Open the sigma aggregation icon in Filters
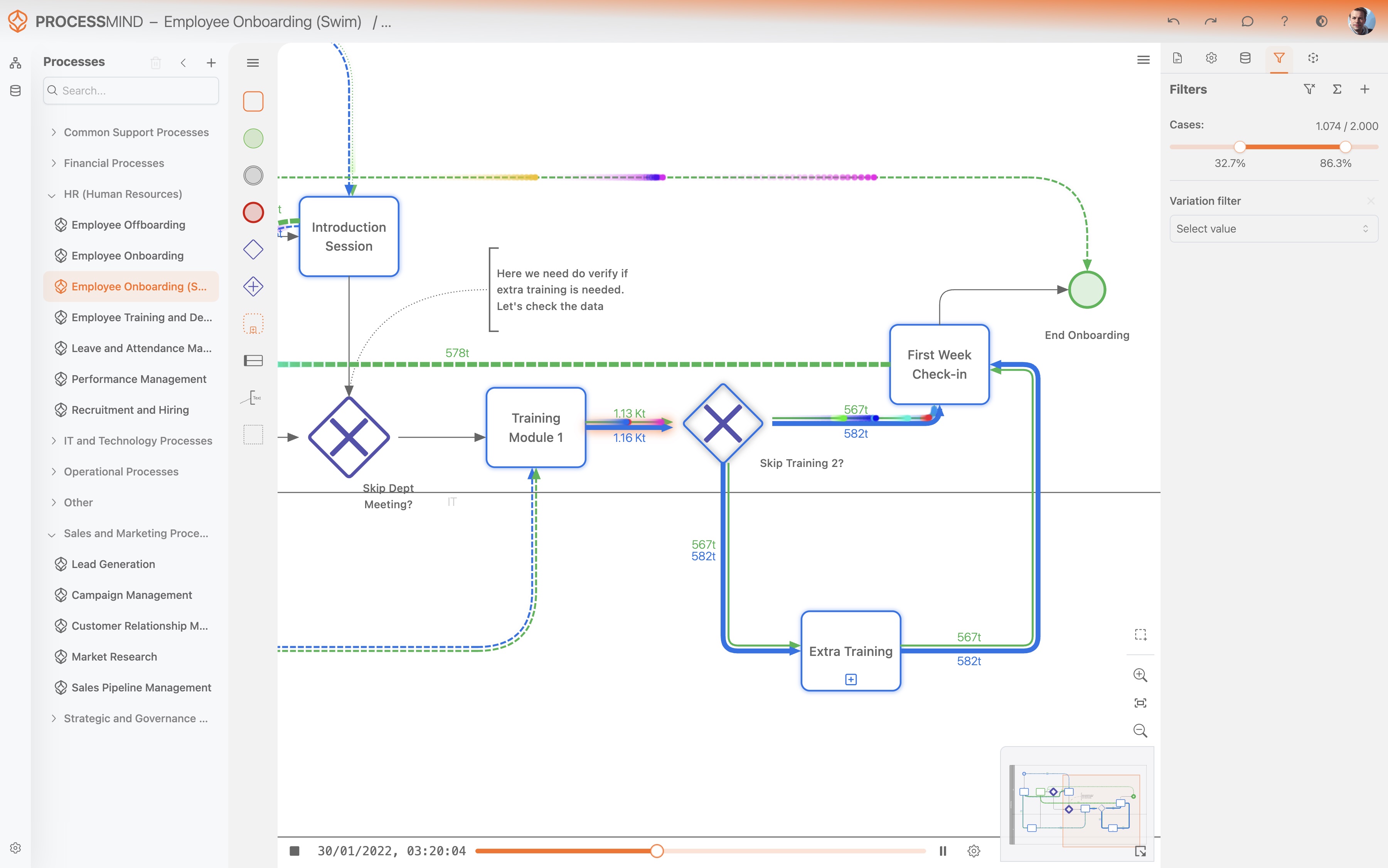 pyautogui.click(x=1337, y=89)
